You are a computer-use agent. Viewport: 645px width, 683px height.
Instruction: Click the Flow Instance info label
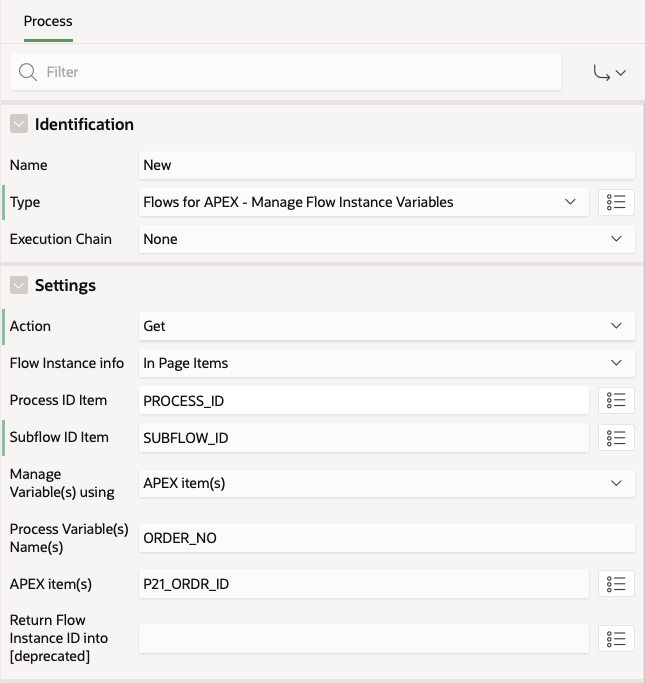67,363
